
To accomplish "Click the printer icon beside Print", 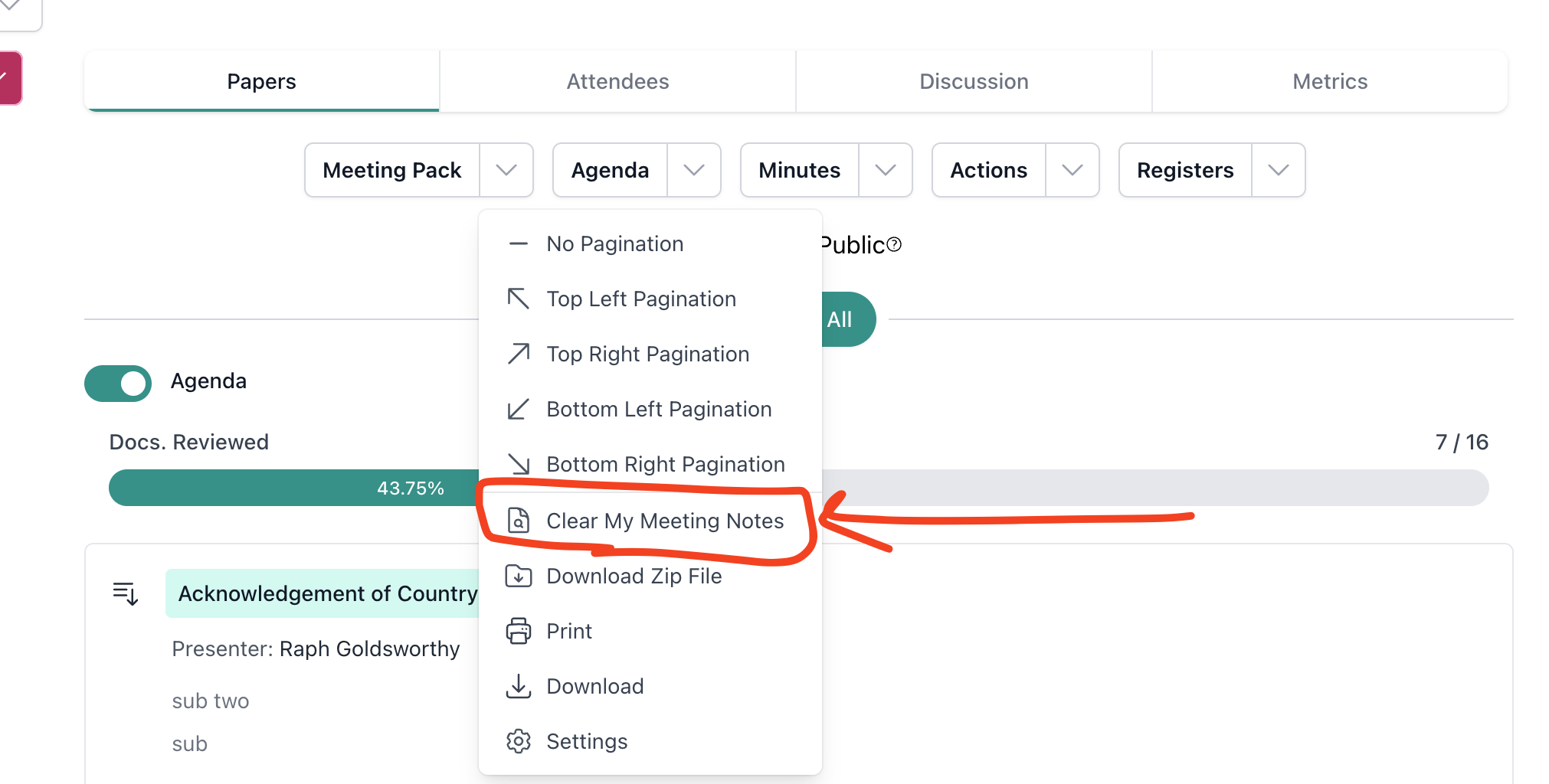I will click(519, 631).
